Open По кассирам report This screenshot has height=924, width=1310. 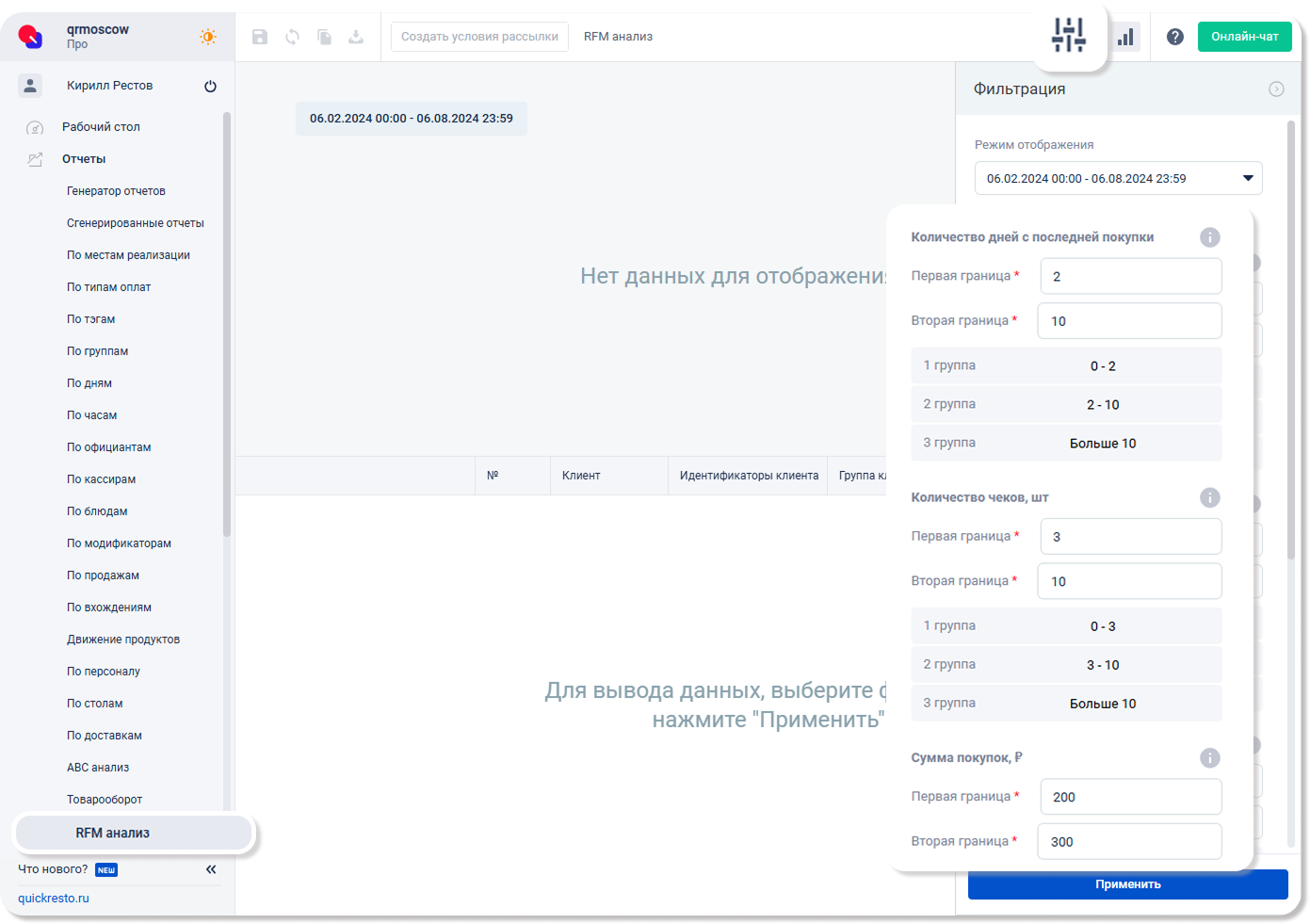click(101, 479)
